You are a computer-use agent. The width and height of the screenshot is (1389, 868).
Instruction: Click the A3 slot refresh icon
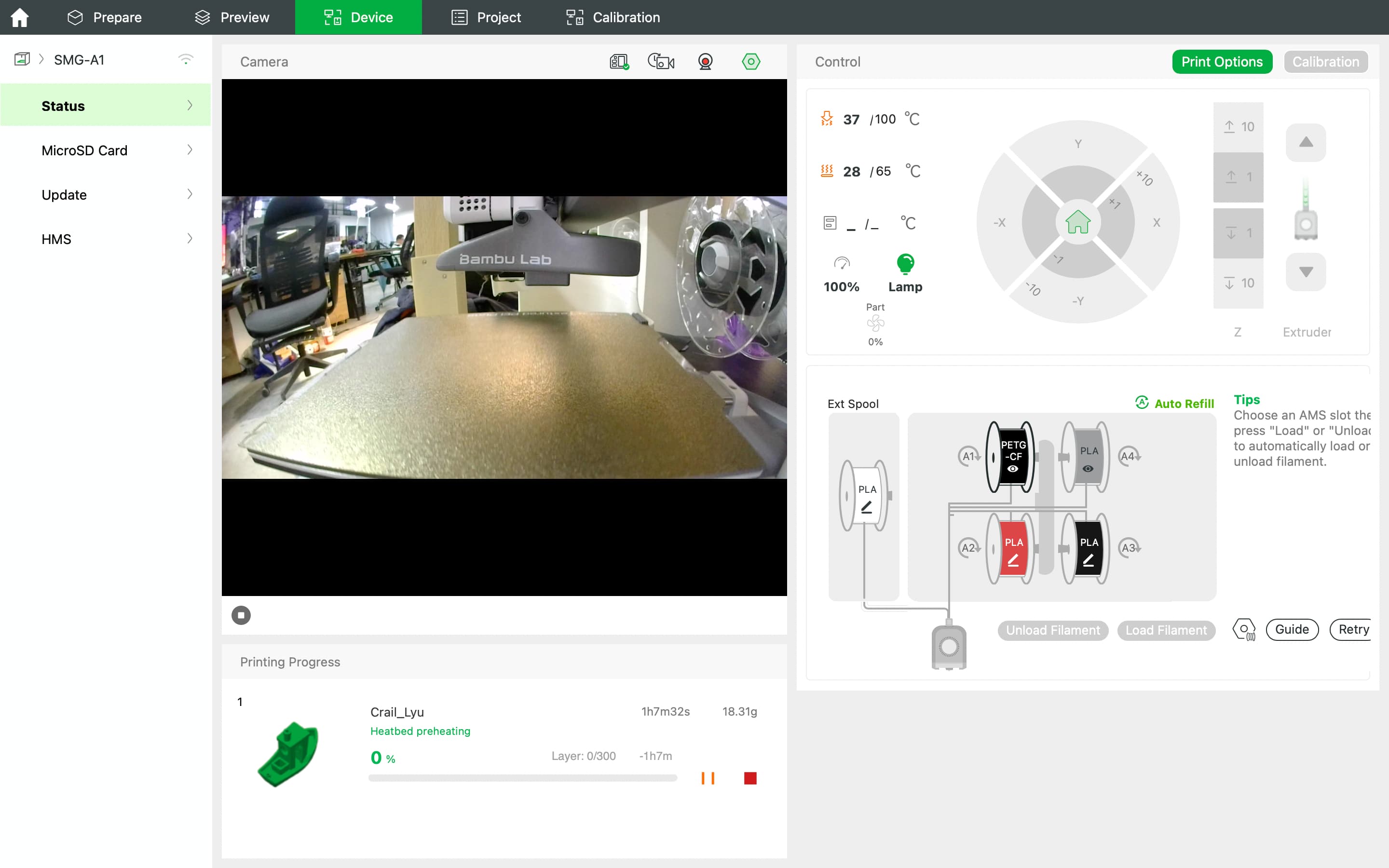1129,548
